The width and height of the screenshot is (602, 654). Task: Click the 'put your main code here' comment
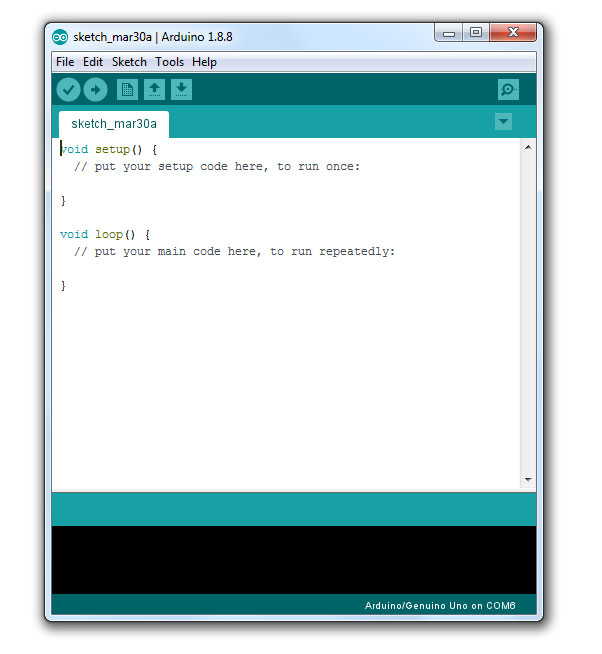(x=234, y=252)
